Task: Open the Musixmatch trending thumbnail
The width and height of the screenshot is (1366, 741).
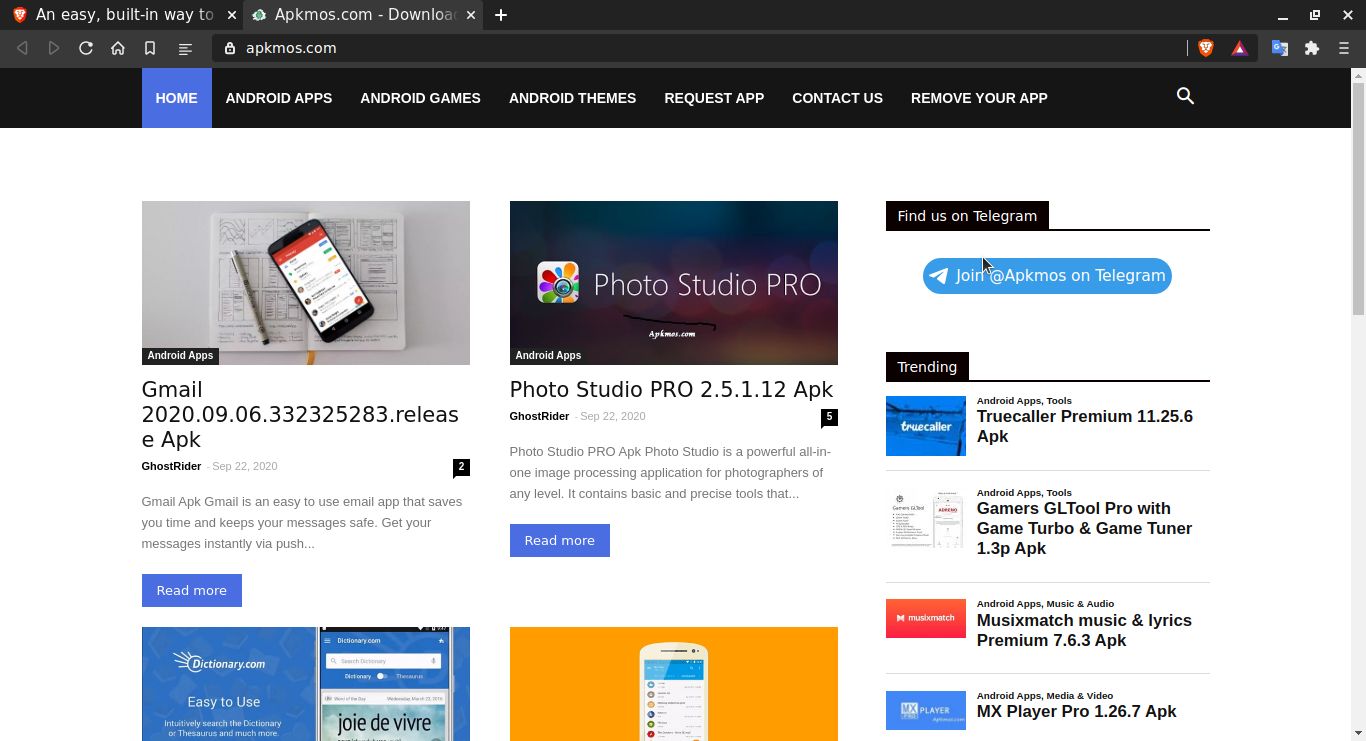Action: pos(926,618)
